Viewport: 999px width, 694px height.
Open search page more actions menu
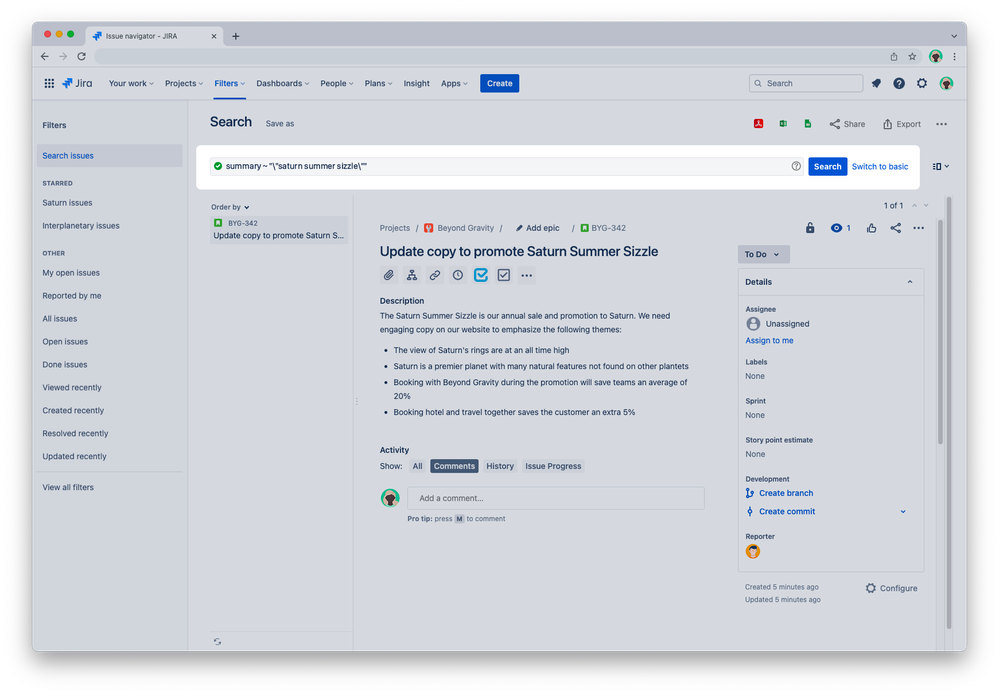(942, 124)
